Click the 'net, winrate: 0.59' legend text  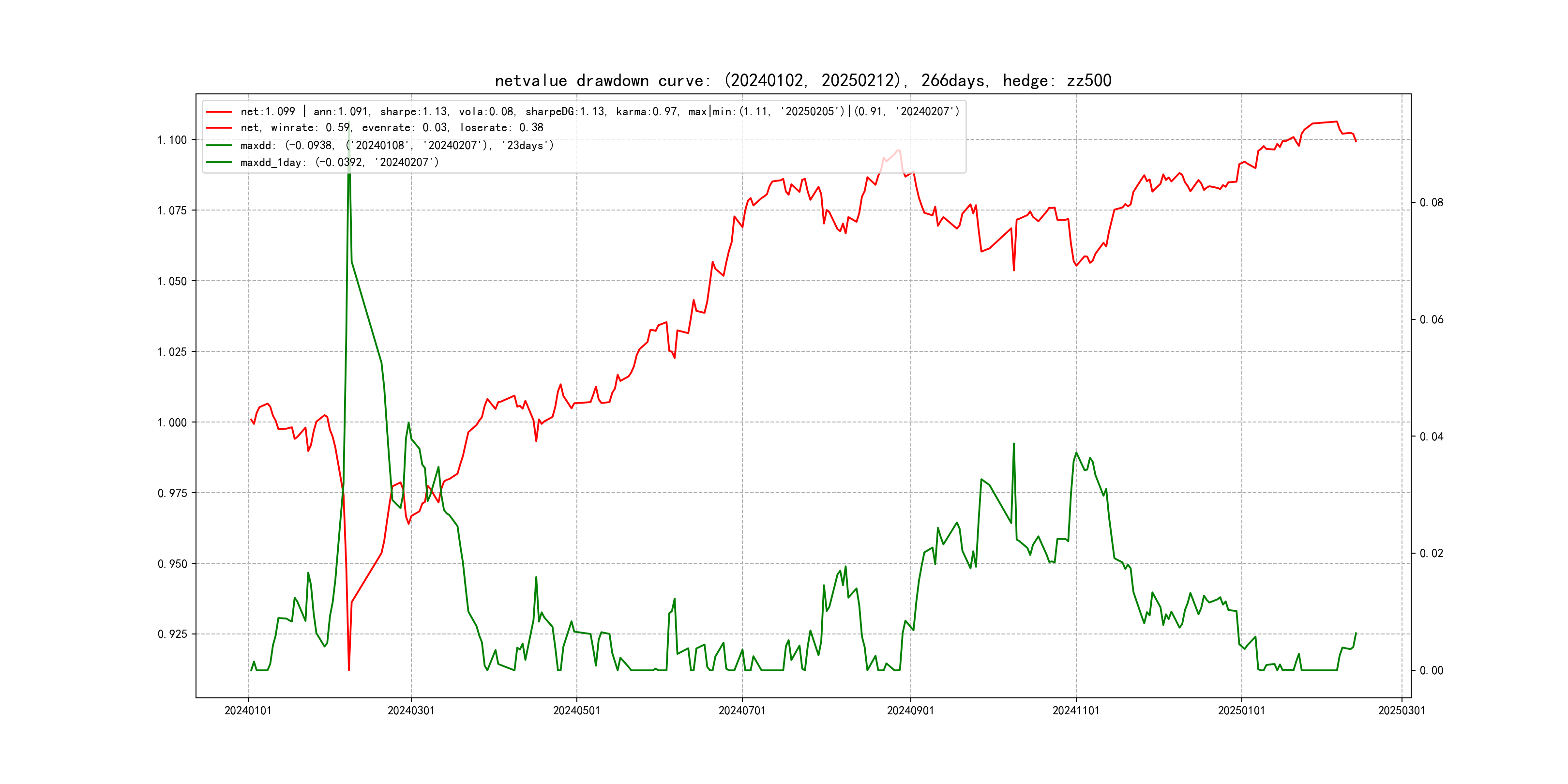pyautogui.click(x=392, y=128)
